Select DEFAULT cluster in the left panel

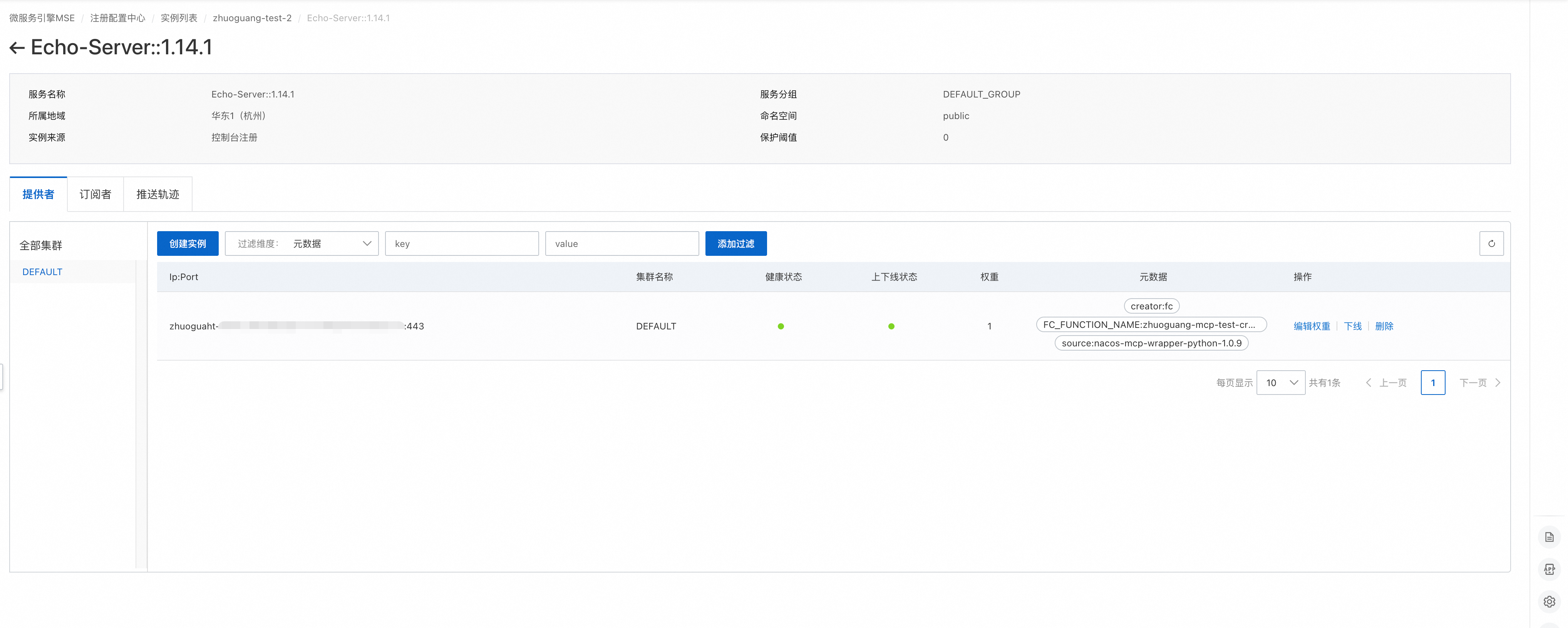(x=43, y=272)
